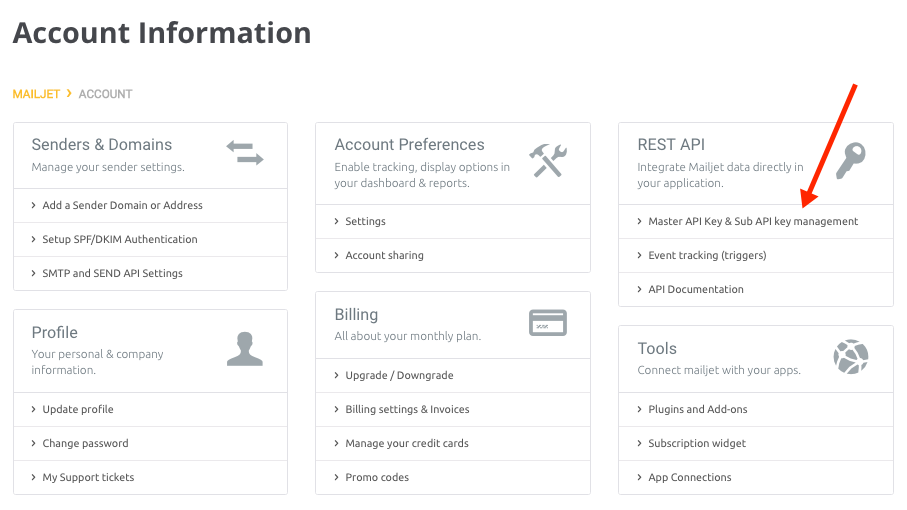This screenshot has height=510, width=907.
Task: Open Manage your credit cards
Action: click(x=407, y=444)
